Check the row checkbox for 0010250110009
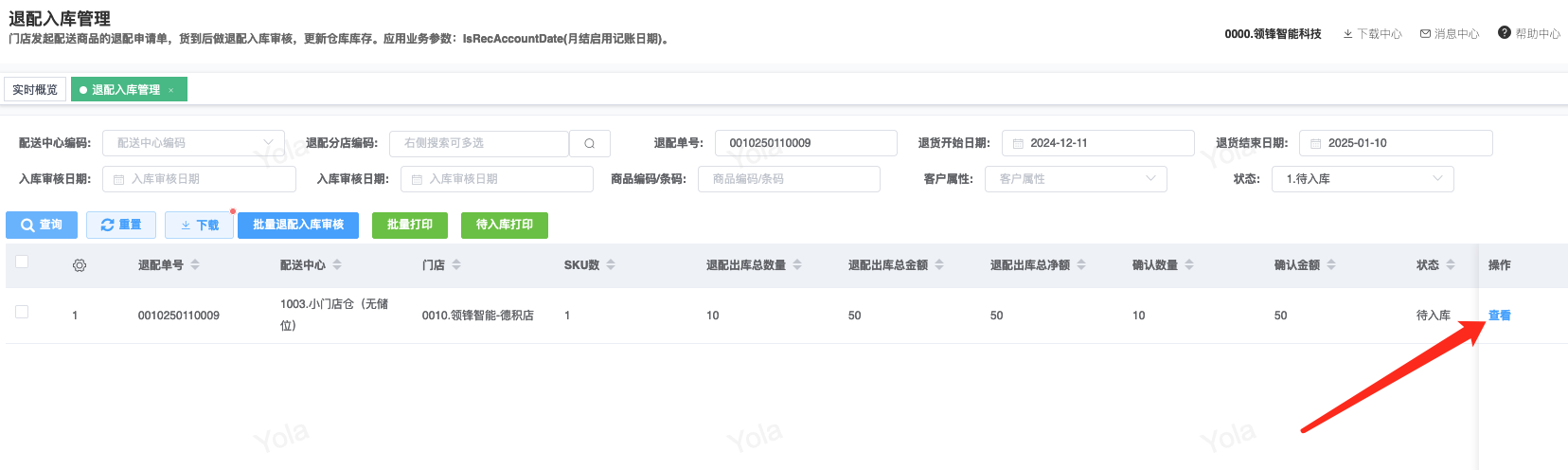The image size is (1568, 470). click(22, 312)
